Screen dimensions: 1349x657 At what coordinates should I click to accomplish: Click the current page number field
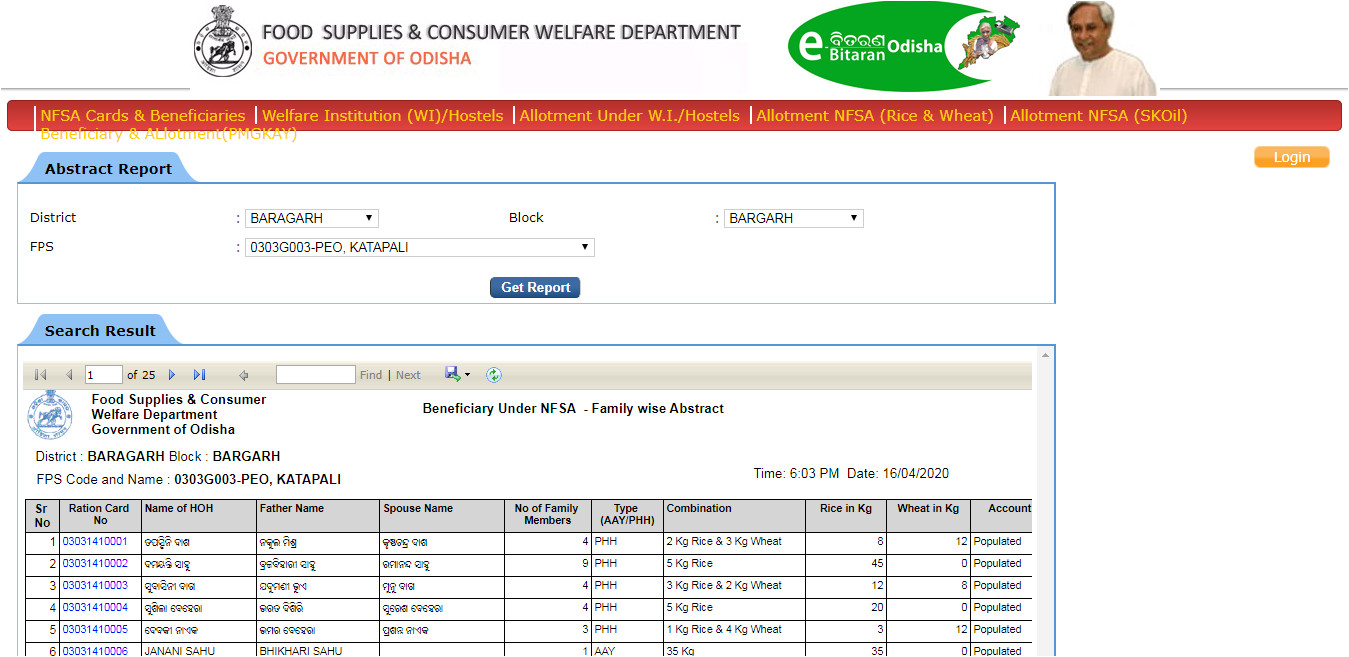[x=103, y=375]
